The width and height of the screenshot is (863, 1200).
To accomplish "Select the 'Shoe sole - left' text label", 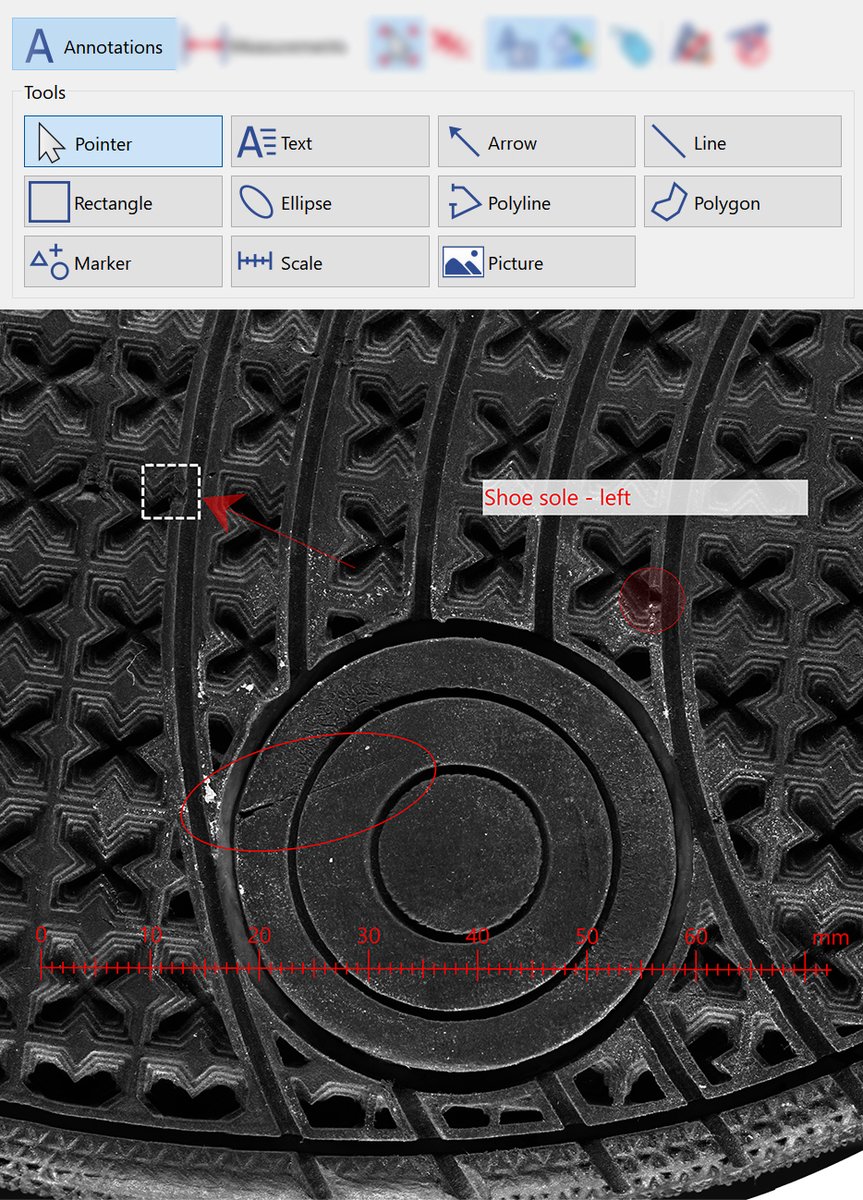I will (x=644, y=497).
